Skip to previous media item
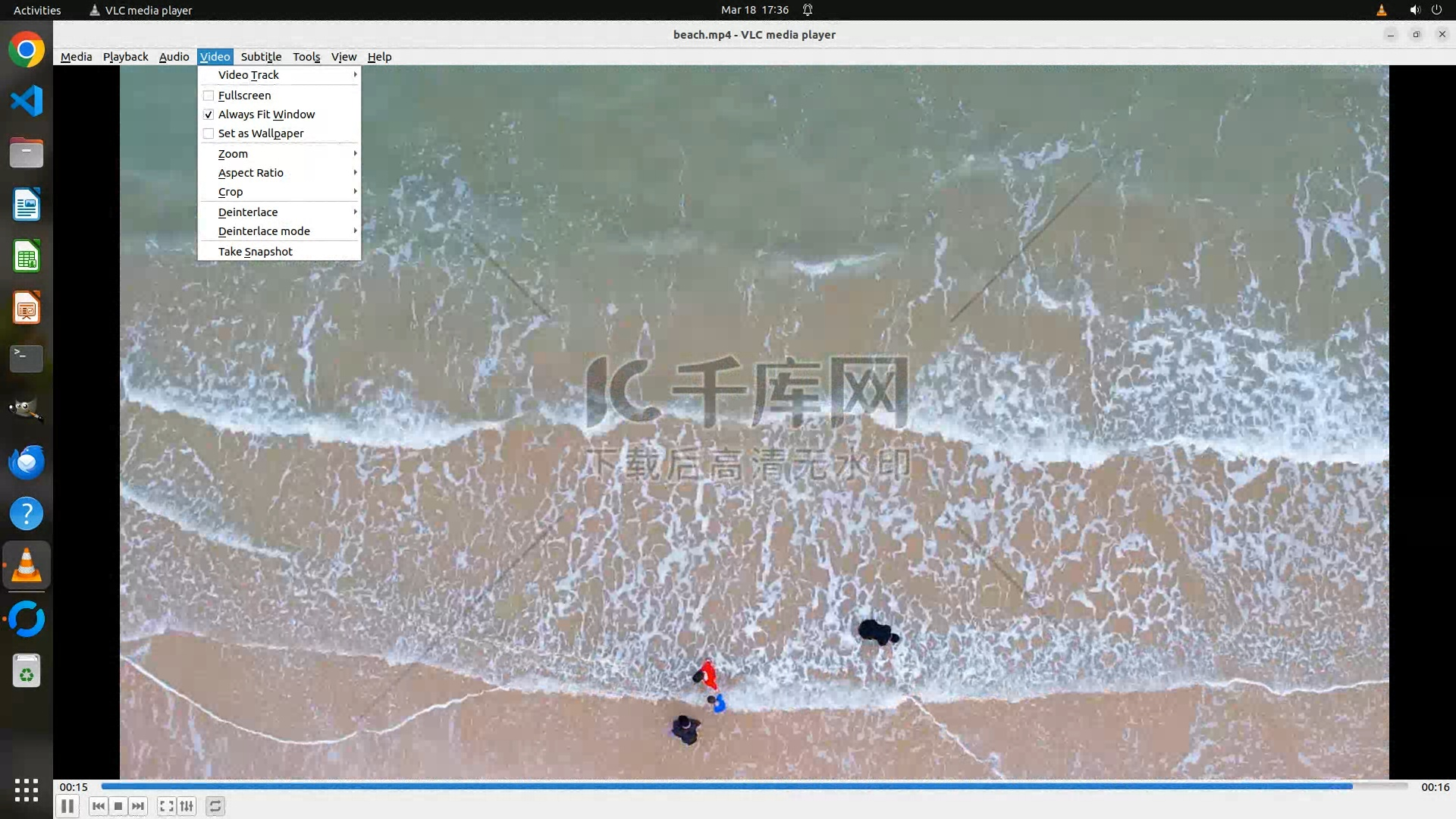This screenshot has height=819, width=1456. tap(98, 806)
